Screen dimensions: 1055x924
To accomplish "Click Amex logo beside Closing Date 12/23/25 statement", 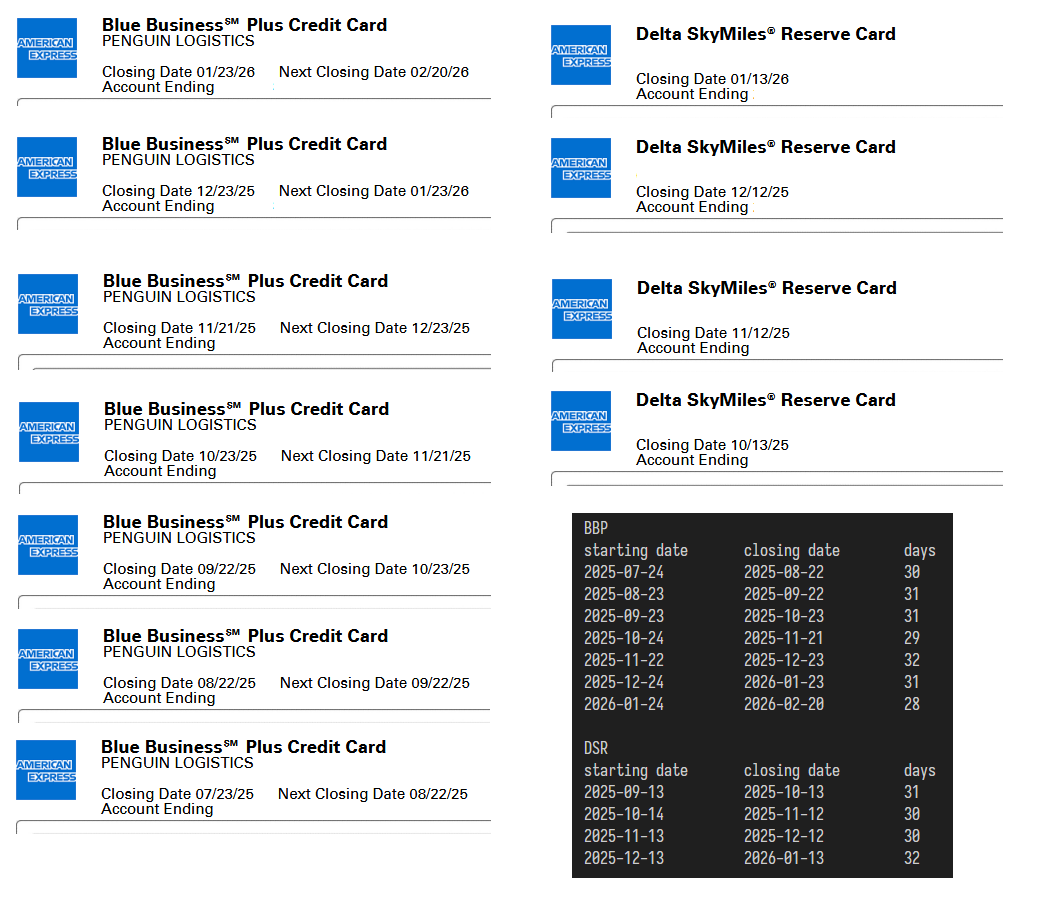I will pos(47,167).
